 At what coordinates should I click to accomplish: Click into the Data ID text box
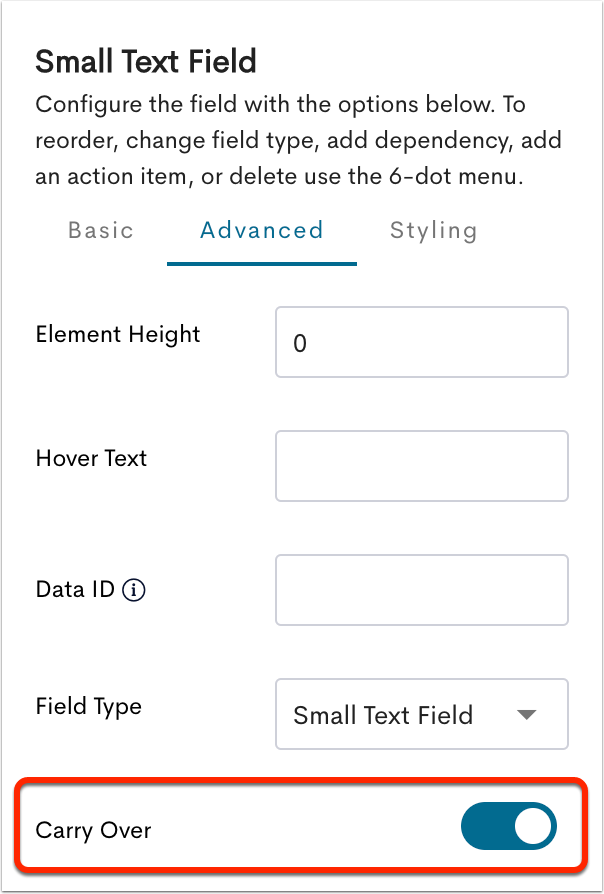pos(421,590)
